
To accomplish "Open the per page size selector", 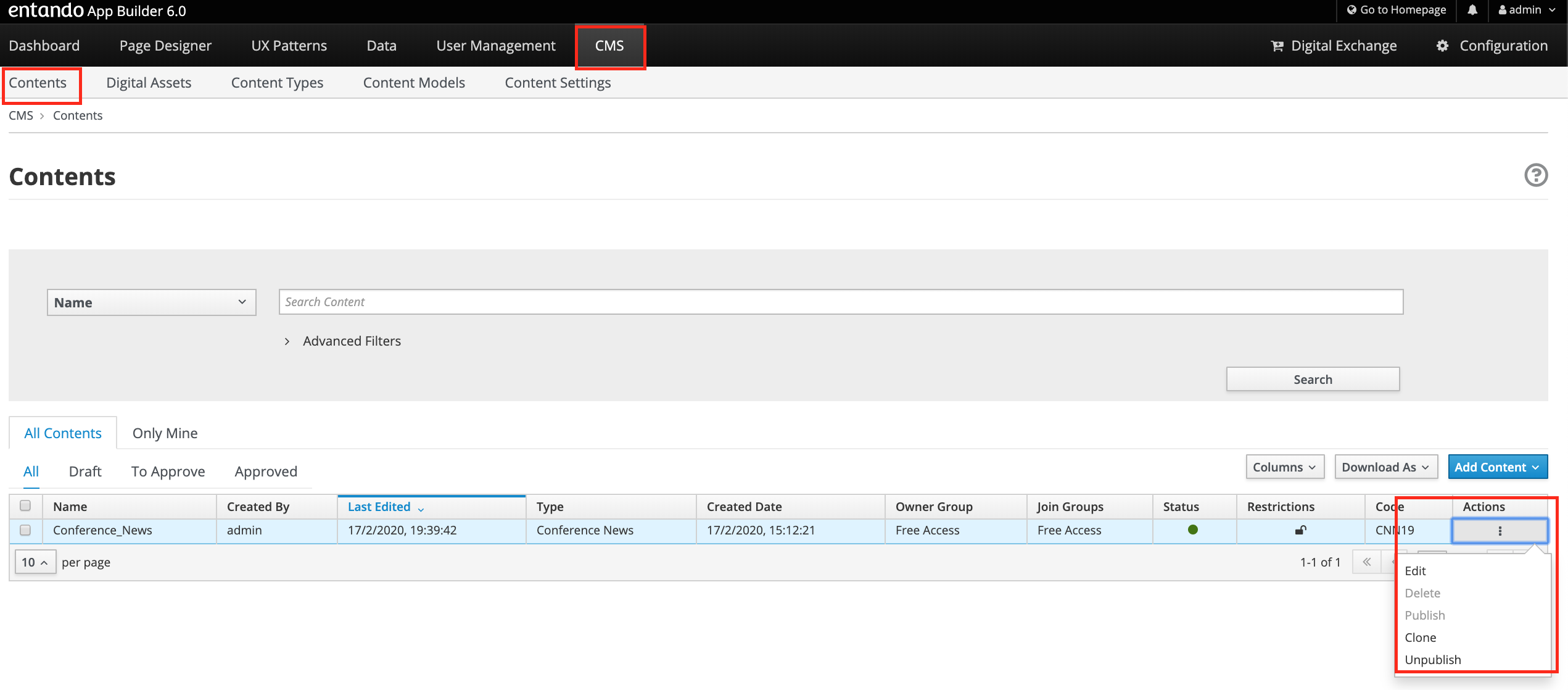I will click(35, 562).
